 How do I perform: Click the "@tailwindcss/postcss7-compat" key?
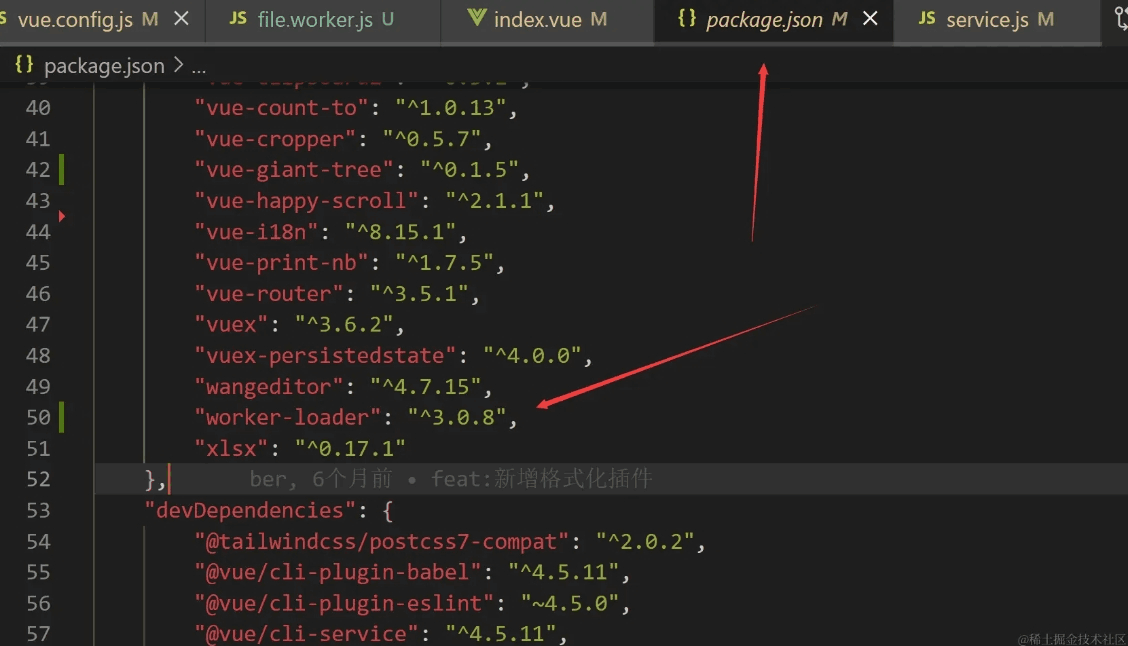pyautogui.click(x=382, y=541)
